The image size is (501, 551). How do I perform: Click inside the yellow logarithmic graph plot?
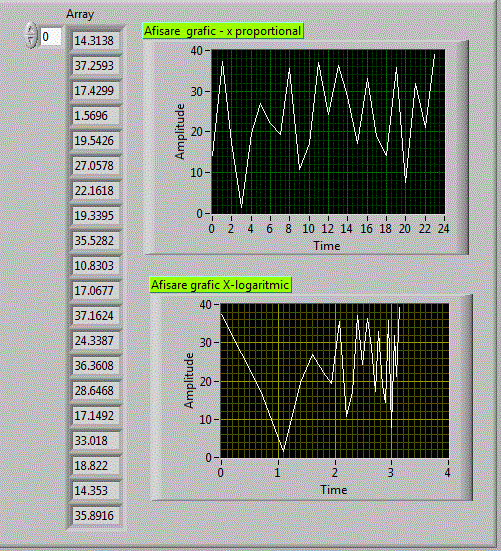pyautogui.click(x=334, y=381)
